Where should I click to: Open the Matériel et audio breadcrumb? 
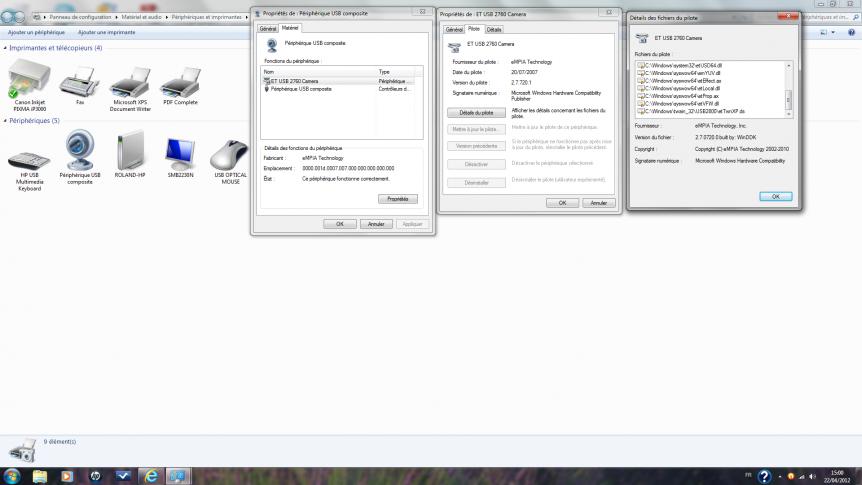coord(141,17)
